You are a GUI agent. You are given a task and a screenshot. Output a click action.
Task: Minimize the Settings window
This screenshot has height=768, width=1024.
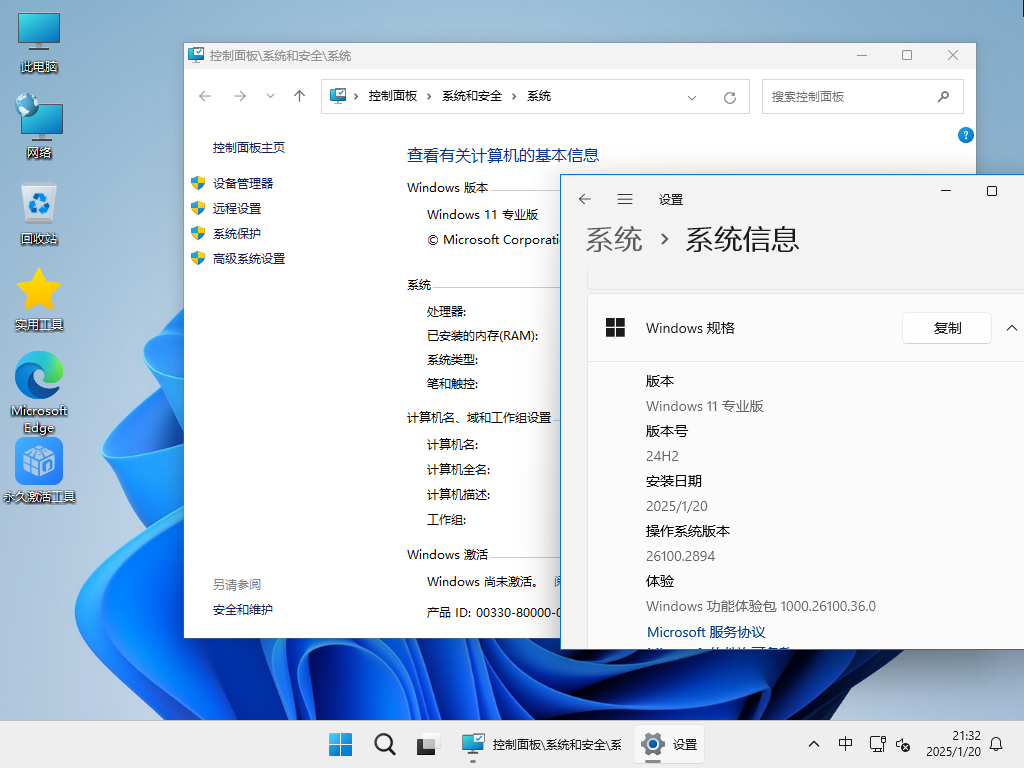pyautogui.click(x=946, y=191)
